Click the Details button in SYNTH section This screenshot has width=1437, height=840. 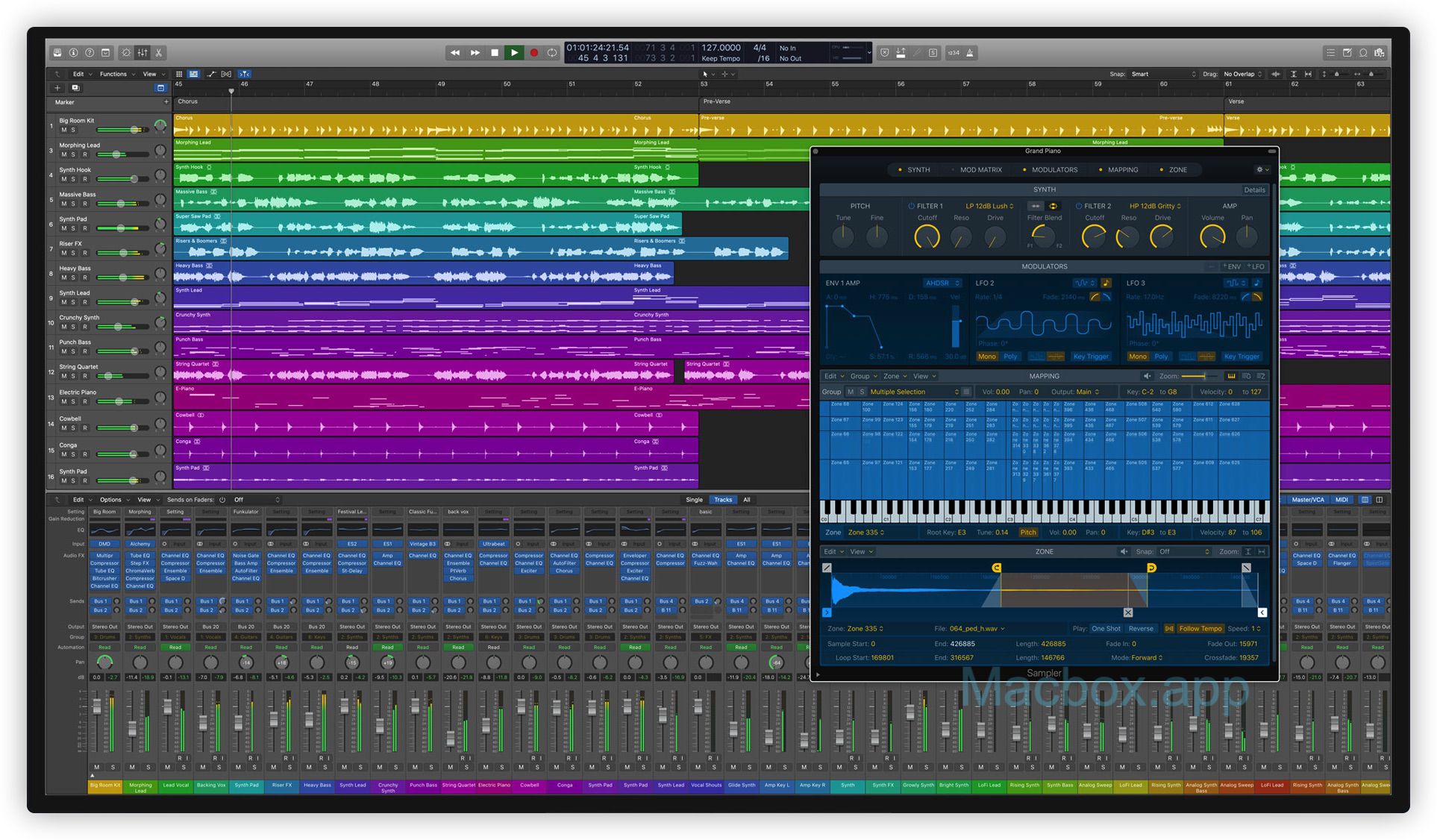pyautogui.click(x=1254, y=190)
